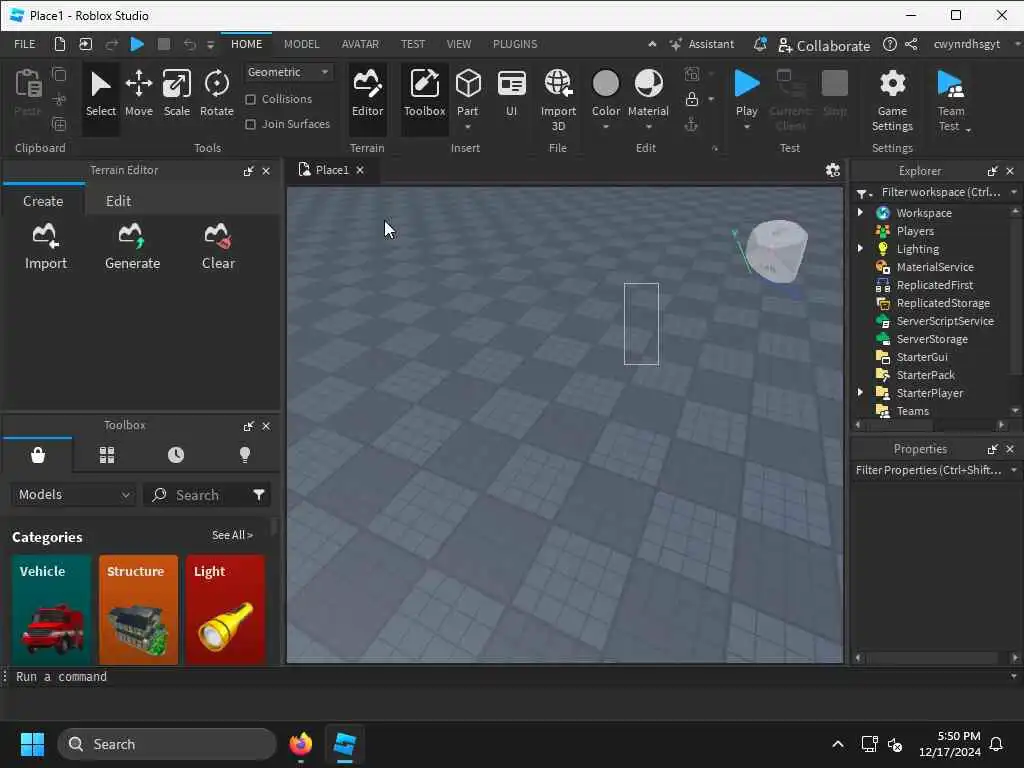
Task: Open the Play button dropdown arrow
Action: point(746,127)
